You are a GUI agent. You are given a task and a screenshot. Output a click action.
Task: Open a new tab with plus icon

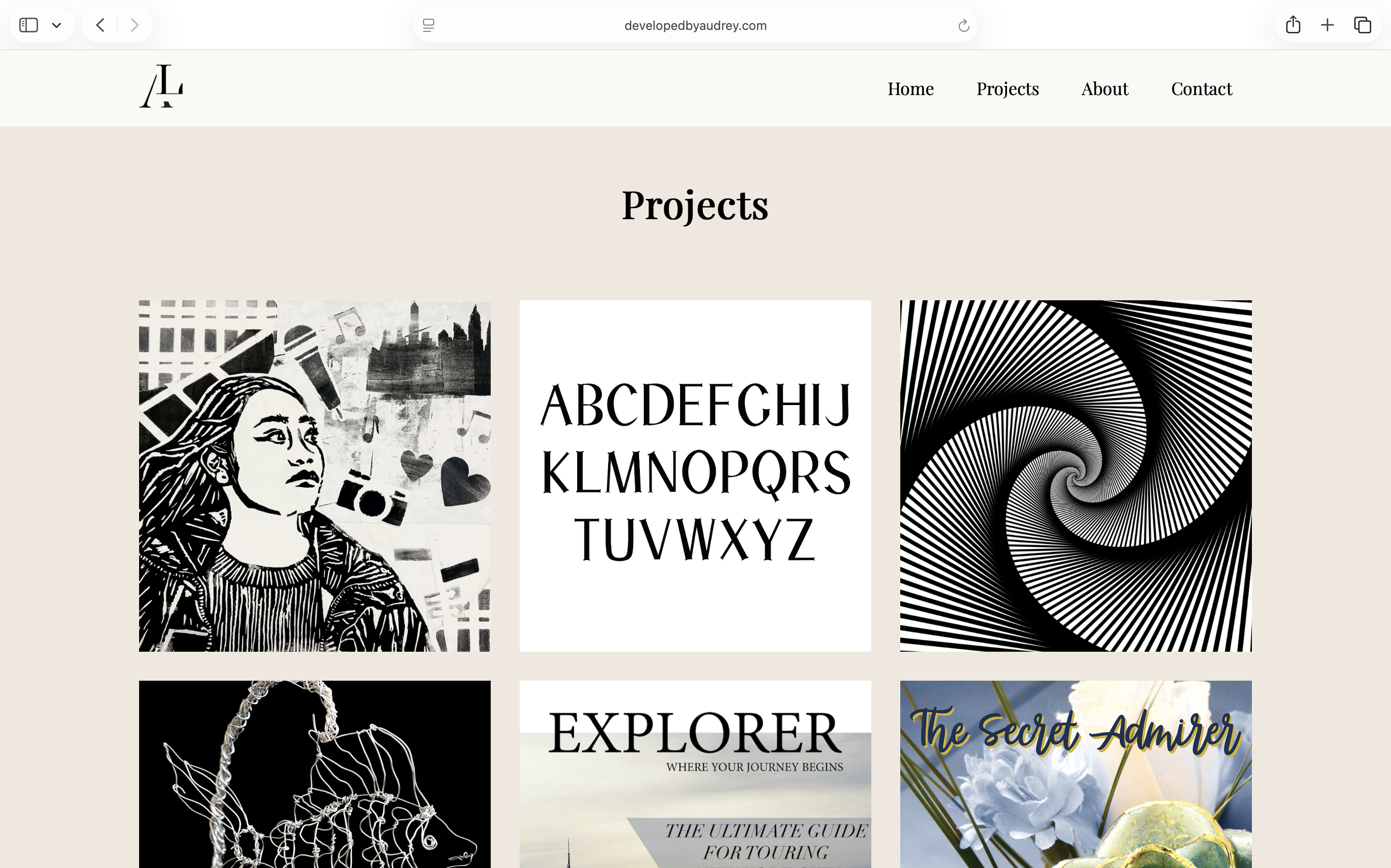[x=1327, y=25]
